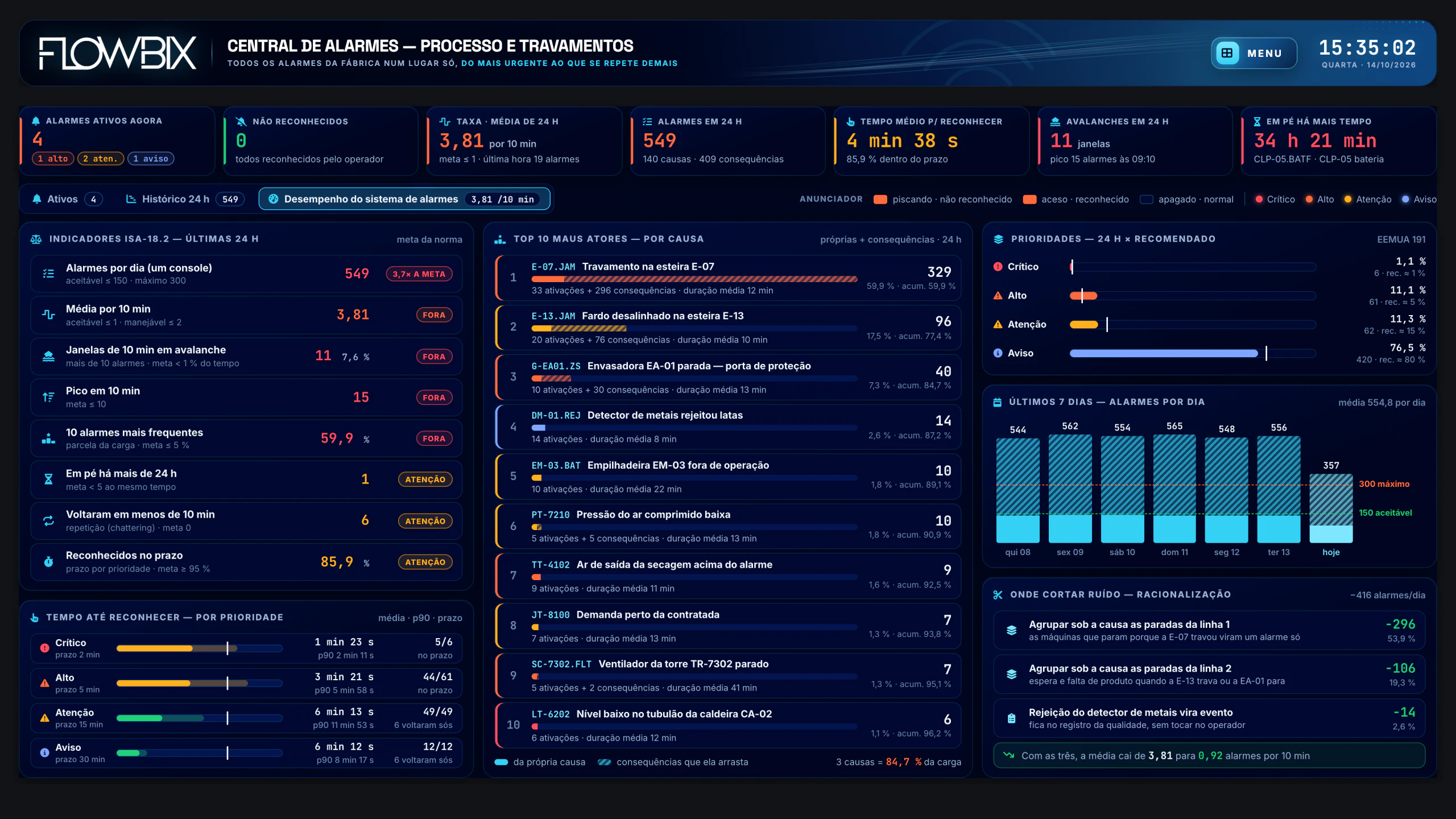
Task: Click the FORA badge on Pico em 10 min
Action: [434, 398]
